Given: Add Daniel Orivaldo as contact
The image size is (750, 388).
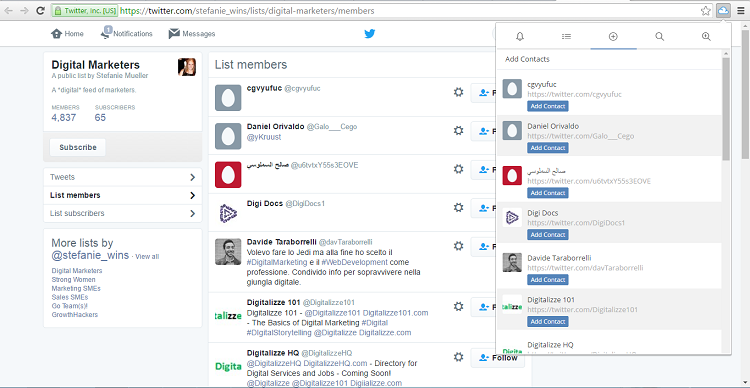Looking at the screenshot, I should coord(548,148).
